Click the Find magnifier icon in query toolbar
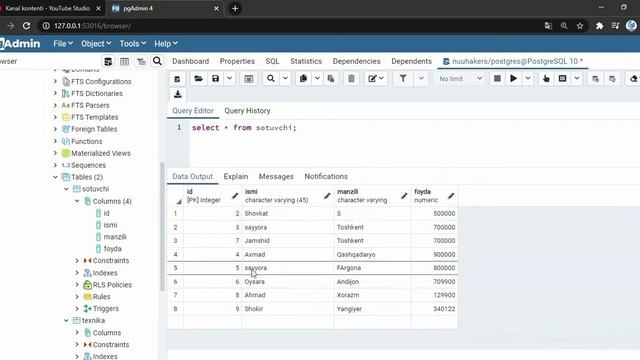640x360 pixels. [271, 78]
